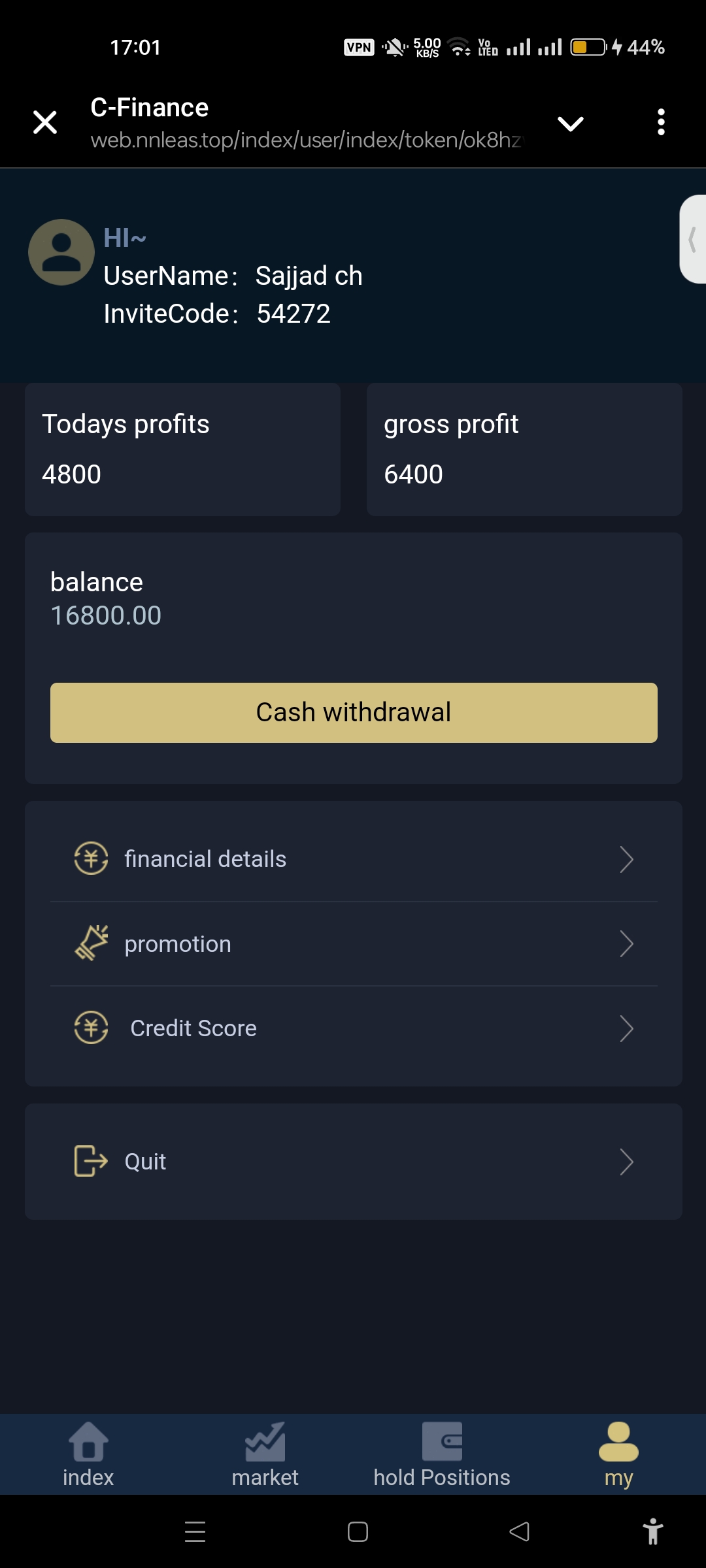The height and width of the screenshot is (1568, 706).
Task: Tap the Quit label
Action: click(145, 1162)
